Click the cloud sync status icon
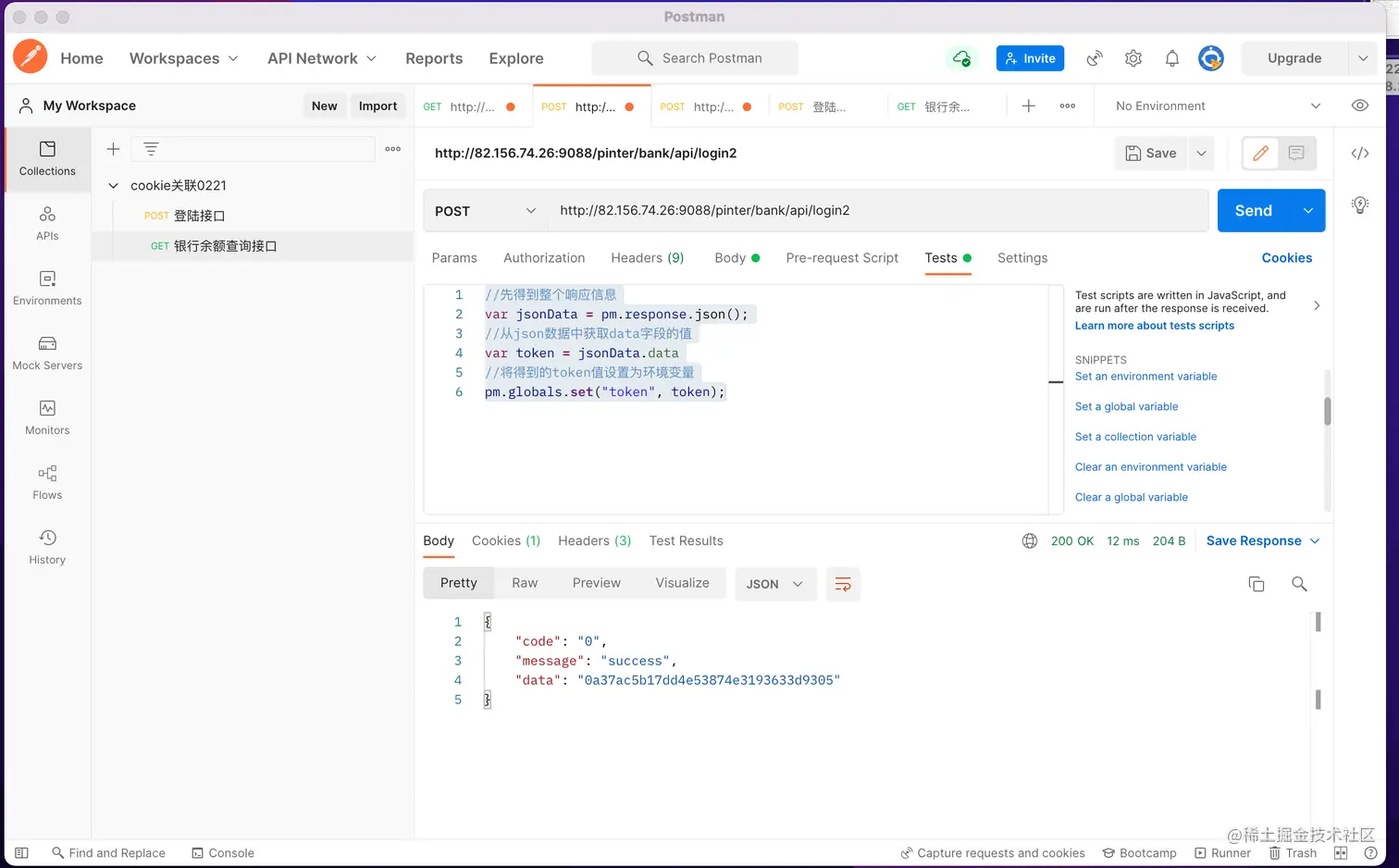This screenshot has width=1399, height=868. click(x=961, y=58)
